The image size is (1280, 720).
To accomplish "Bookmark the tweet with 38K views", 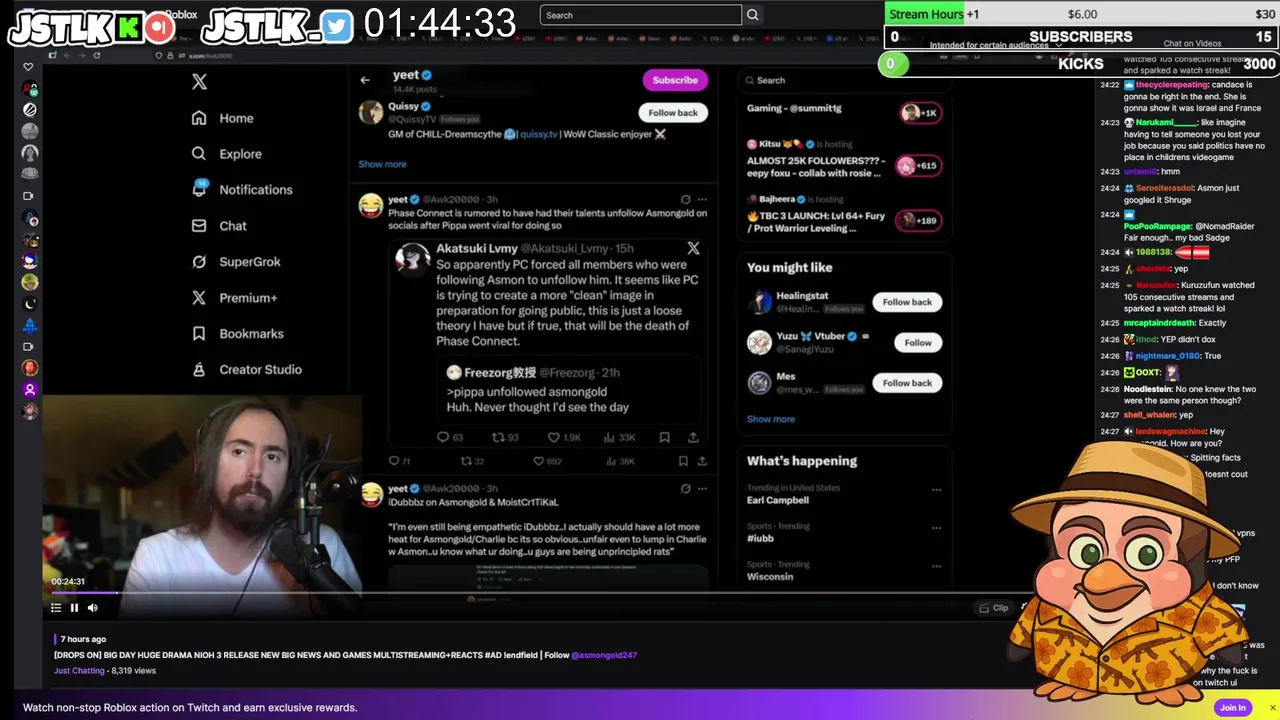I will 683,461.
